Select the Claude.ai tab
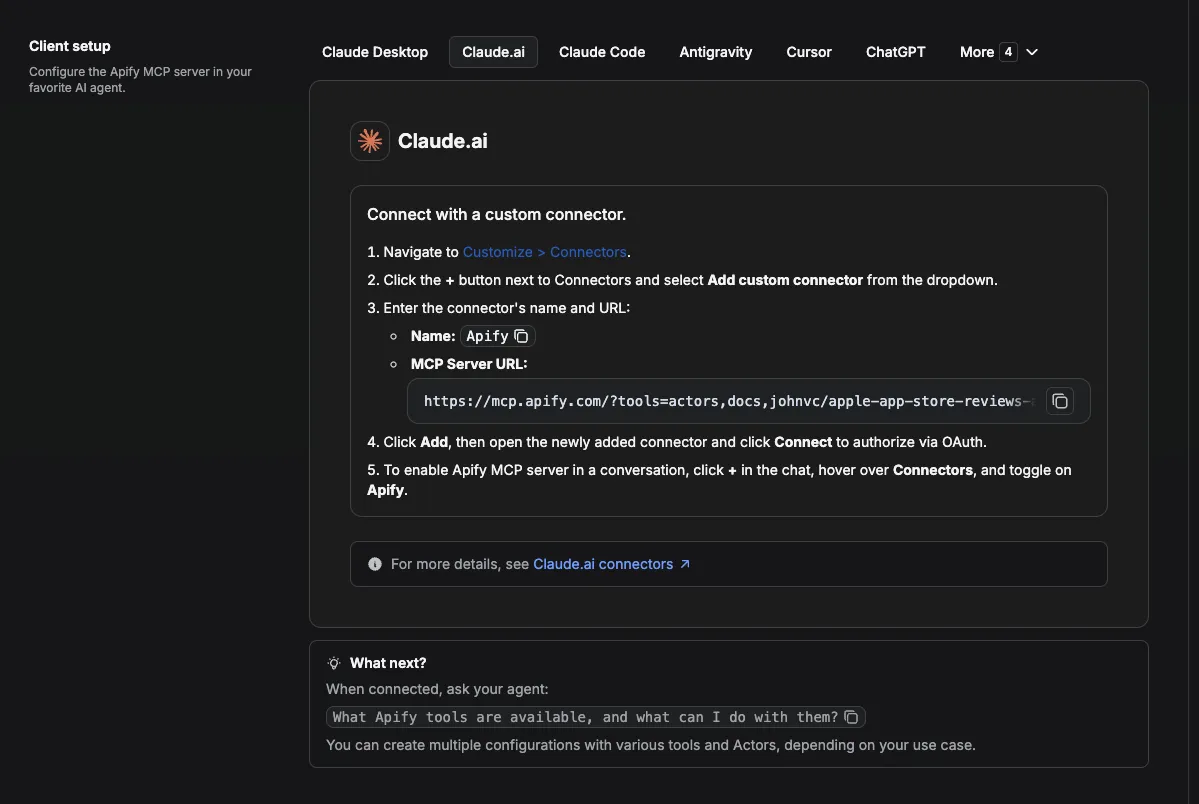The height and width of the screenshot is (804, 1199). (493, 52)
